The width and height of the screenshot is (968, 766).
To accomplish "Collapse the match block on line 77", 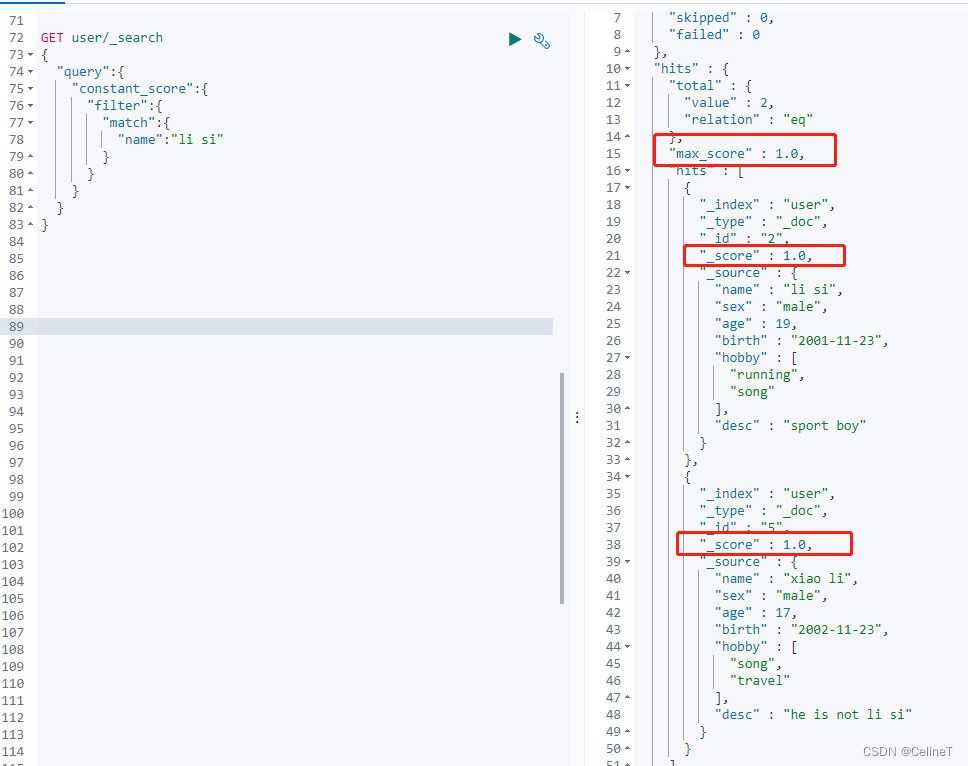I will tap(30, 122).
